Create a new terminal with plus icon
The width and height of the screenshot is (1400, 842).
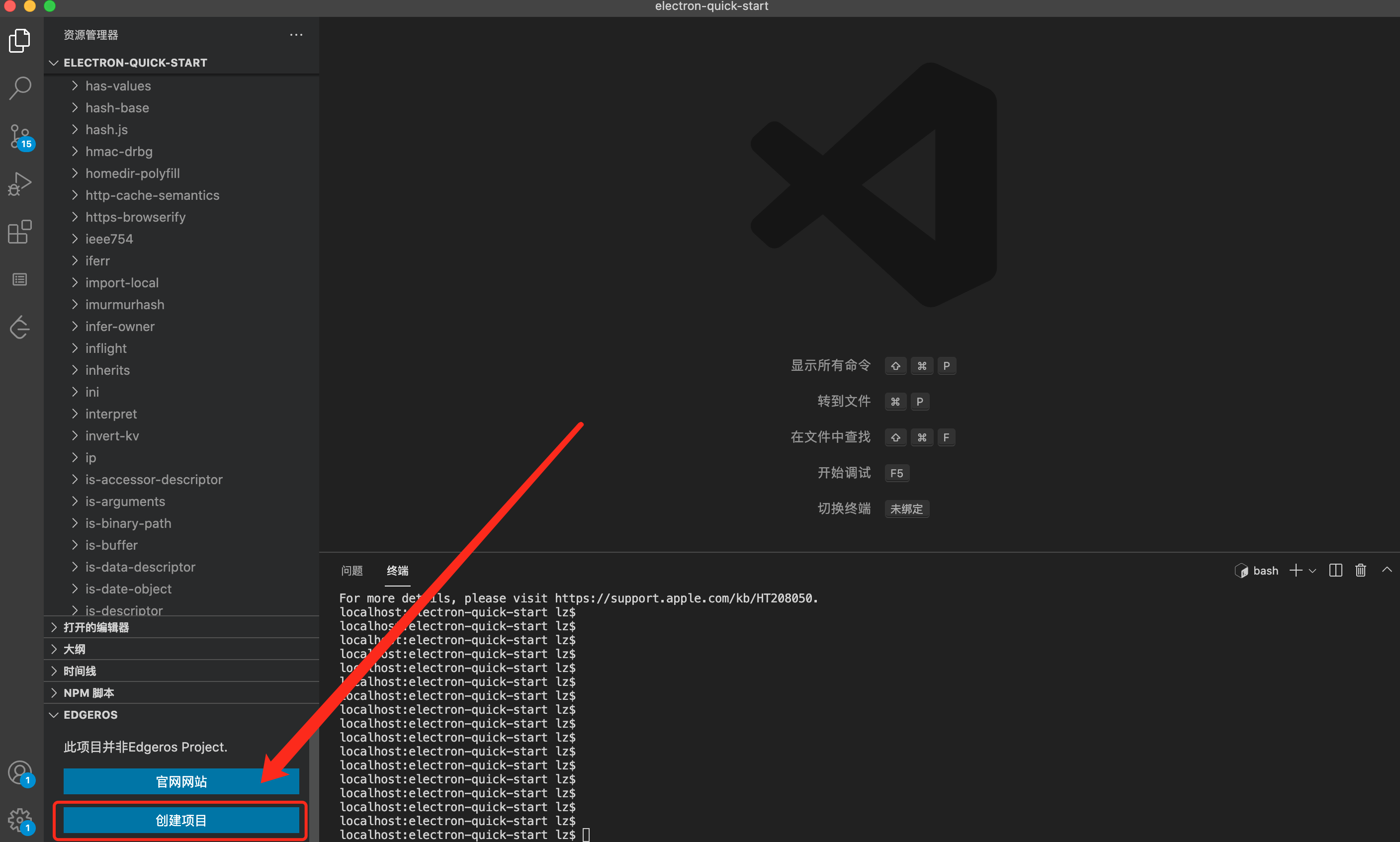(x=1296, y=570)
